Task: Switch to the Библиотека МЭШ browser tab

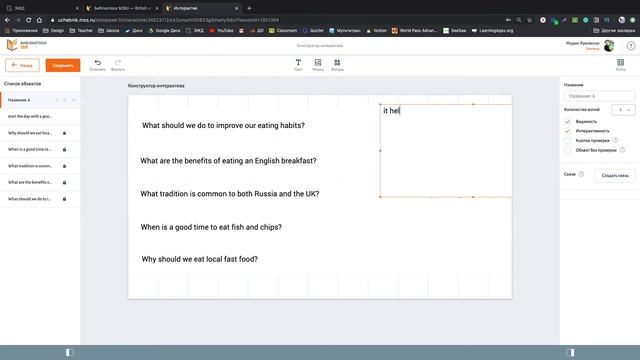Action: [x=122, y=8]
